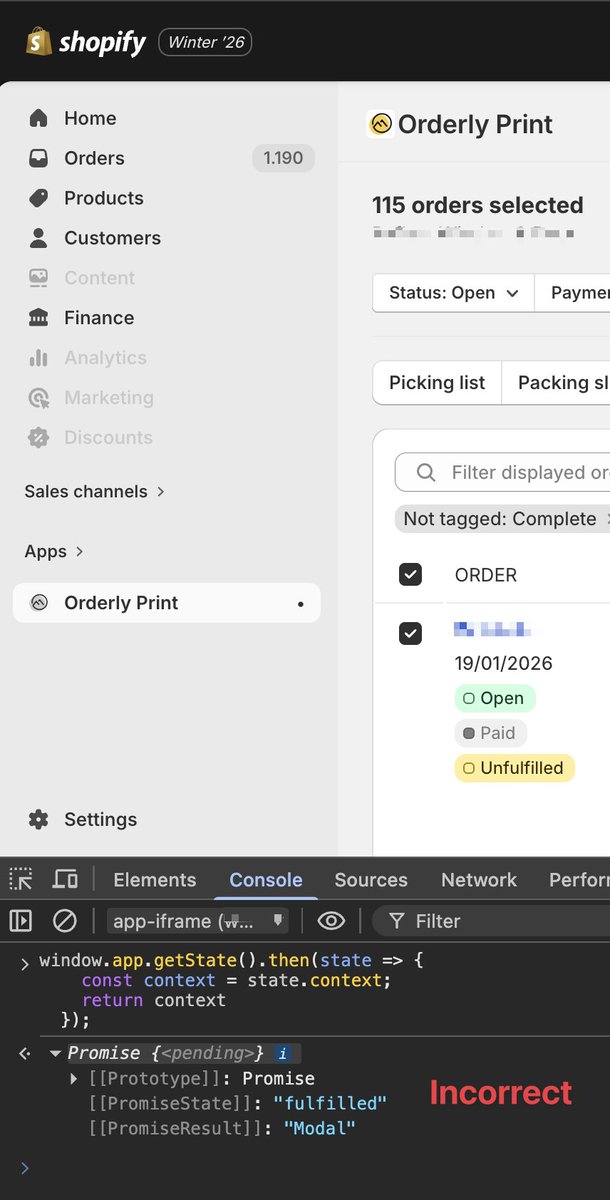610x1200 pixels.
Task: Toggle DevTools device toolbar
Action: pos(65,880)
